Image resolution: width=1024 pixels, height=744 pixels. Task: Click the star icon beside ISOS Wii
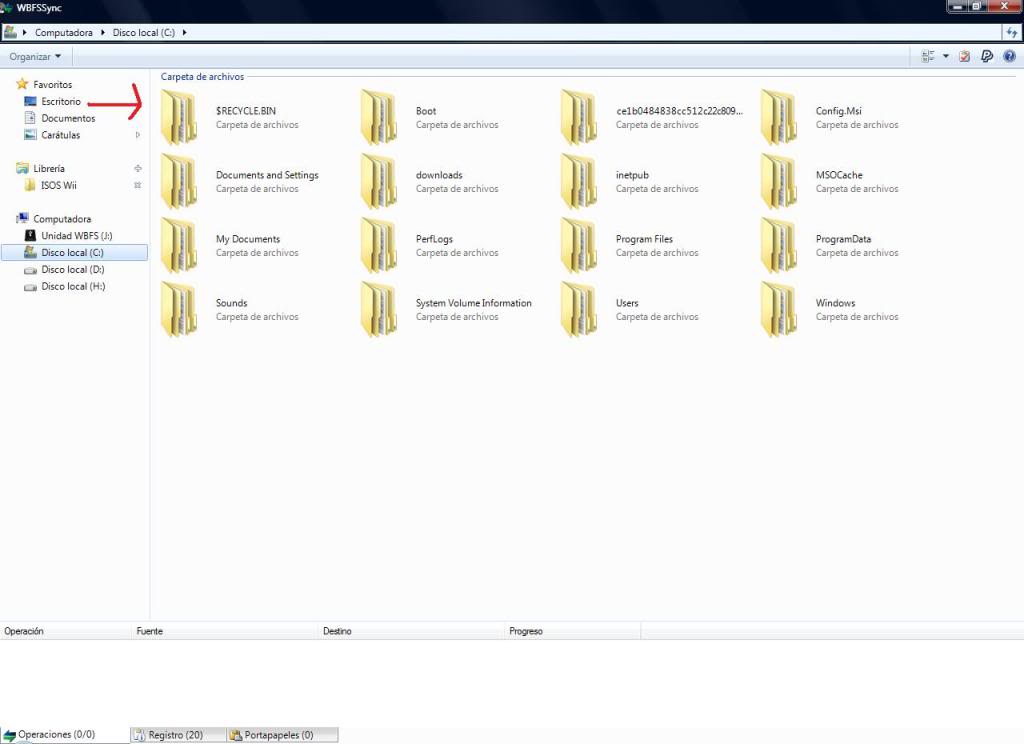138,186
